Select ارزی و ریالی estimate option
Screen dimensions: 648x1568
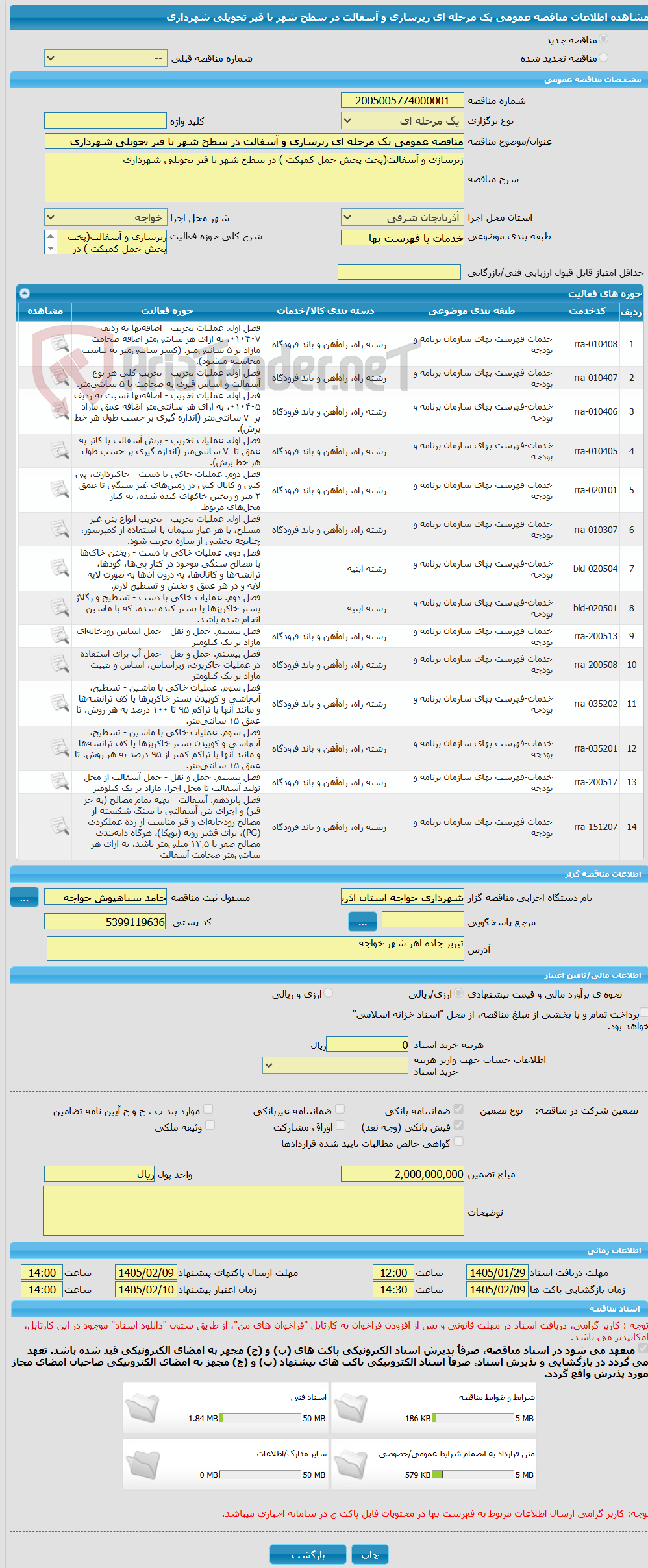(328, 994)
